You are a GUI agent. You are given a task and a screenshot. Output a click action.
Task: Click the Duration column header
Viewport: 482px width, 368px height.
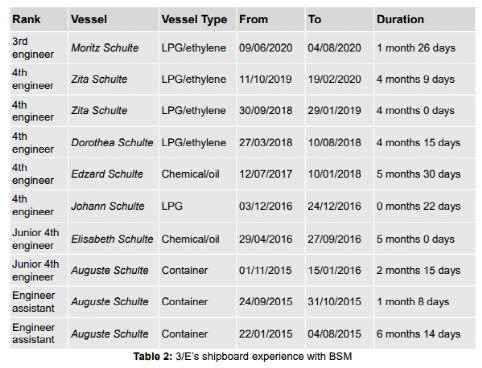(400, 19)
